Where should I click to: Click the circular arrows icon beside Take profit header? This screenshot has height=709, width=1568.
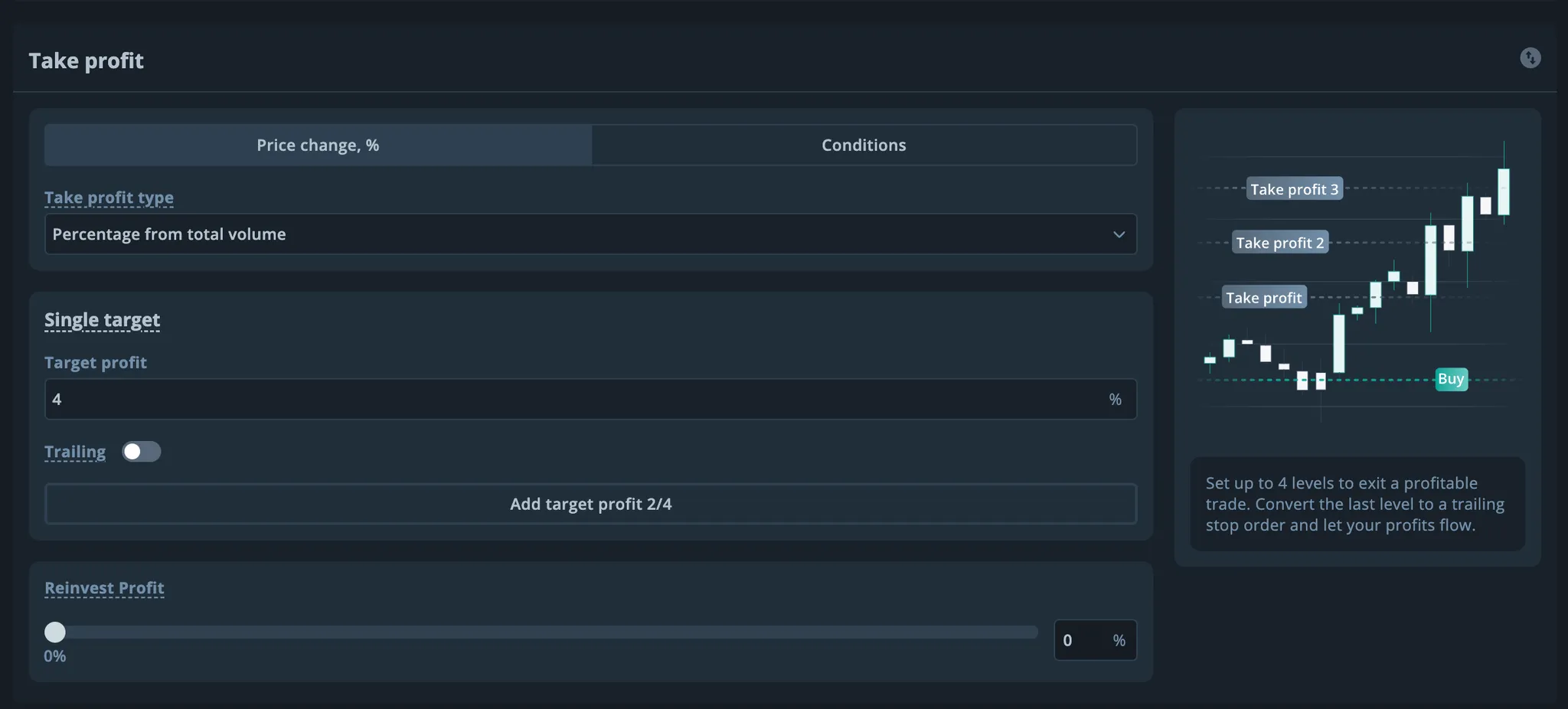pyautogui.click(x=1530, y=58)
